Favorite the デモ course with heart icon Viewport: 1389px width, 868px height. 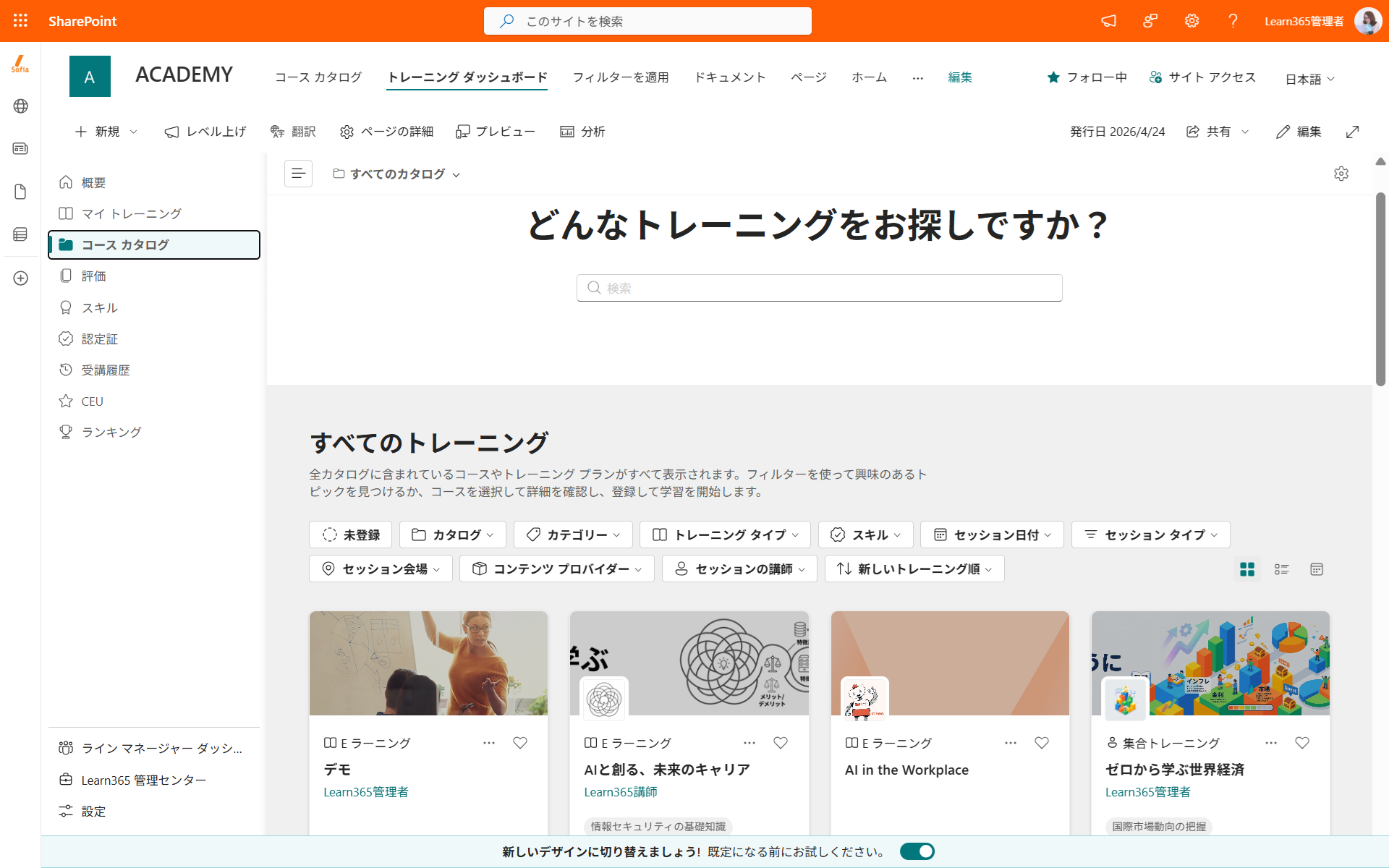520,743
